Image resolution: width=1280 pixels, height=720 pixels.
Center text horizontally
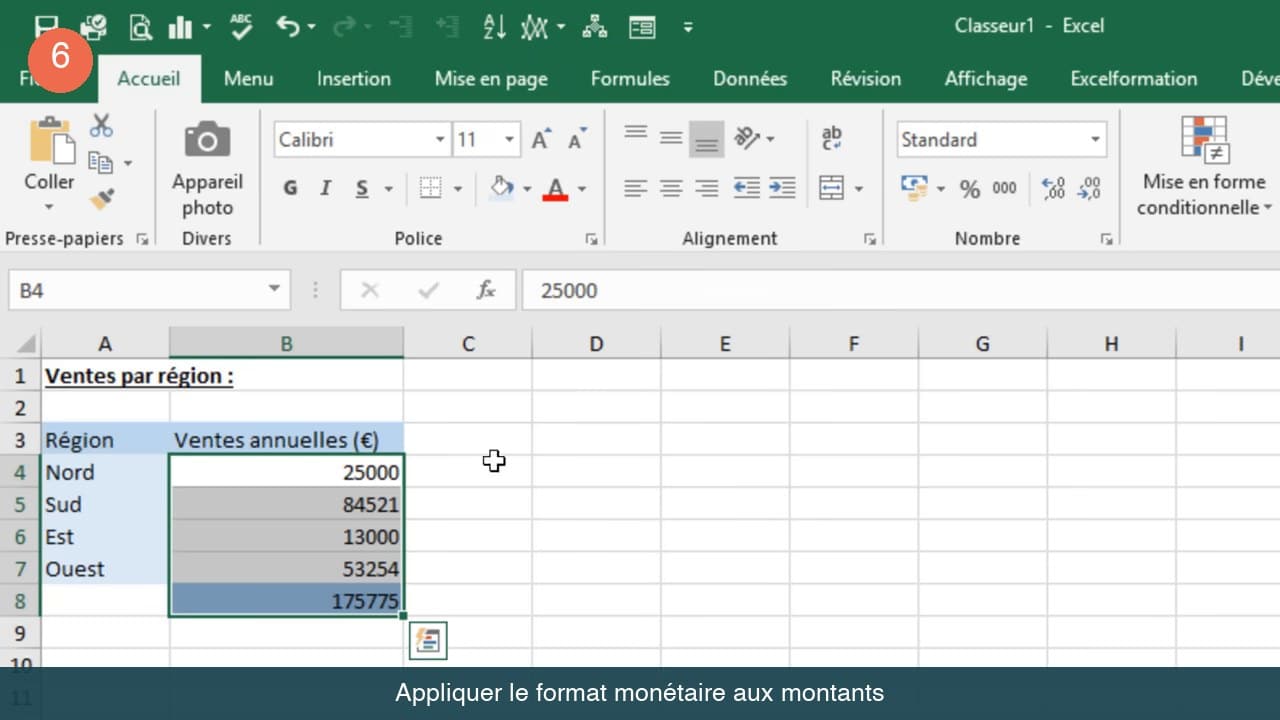671,187
